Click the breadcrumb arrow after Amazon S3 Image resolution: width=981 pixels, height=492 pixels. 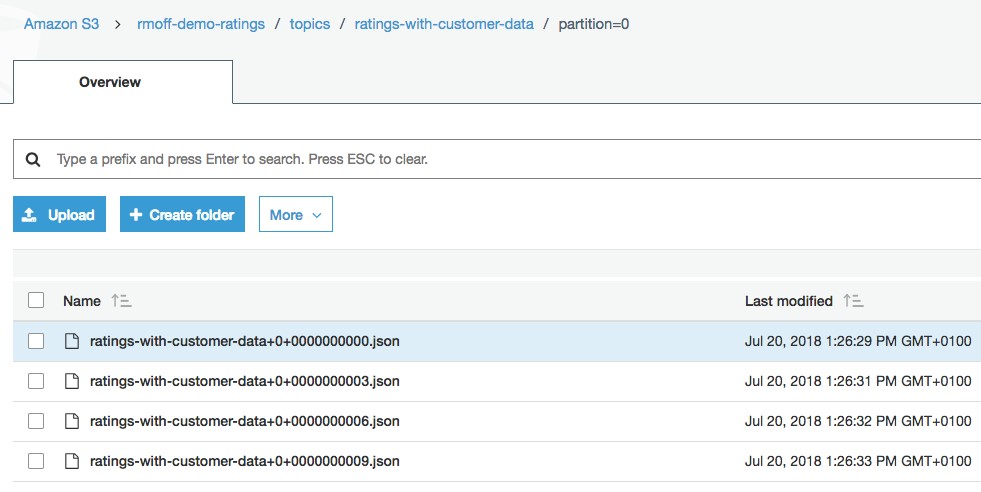[118, 24]
